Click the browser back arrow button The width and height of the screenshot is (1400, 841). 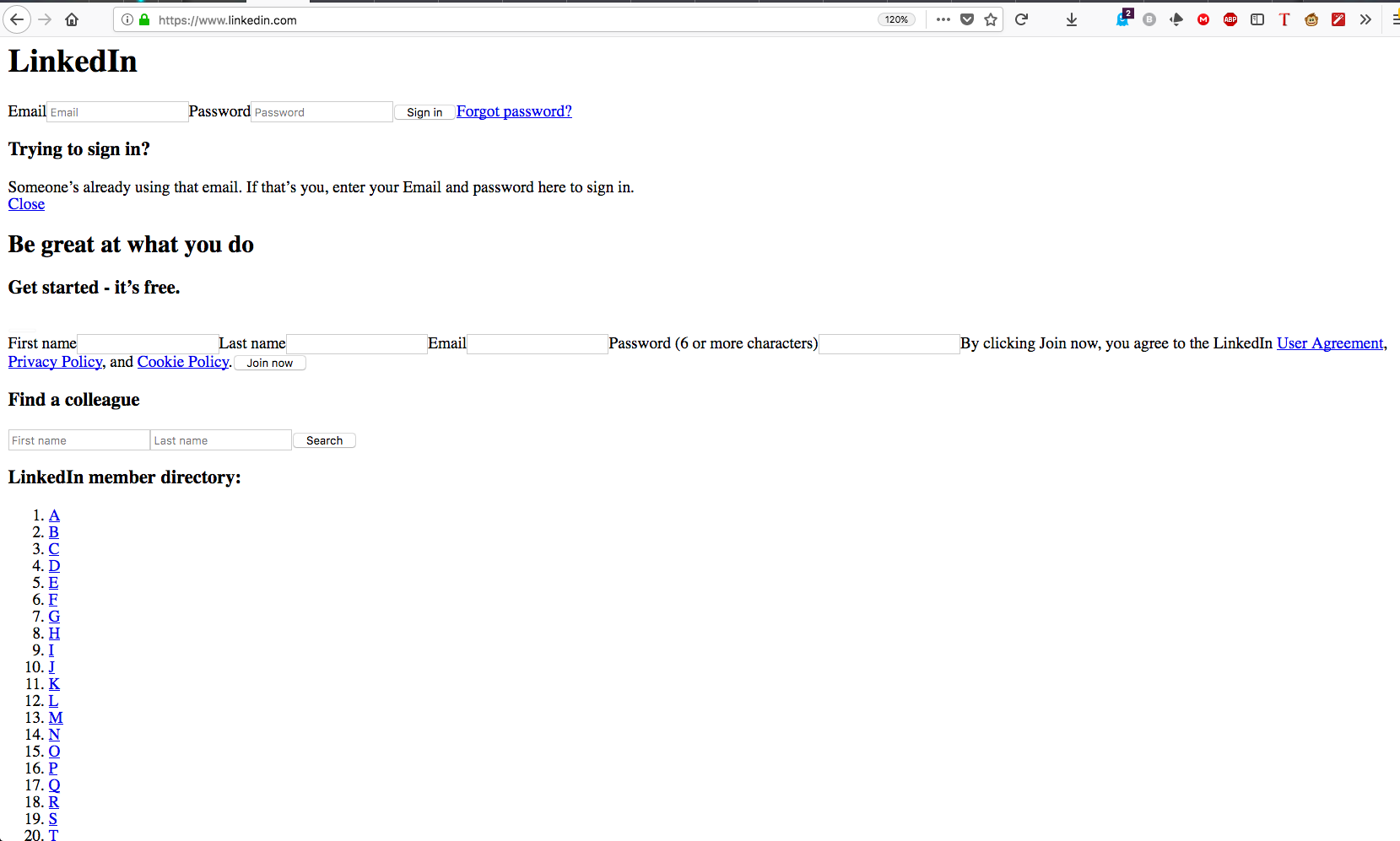tap(17, 19)
